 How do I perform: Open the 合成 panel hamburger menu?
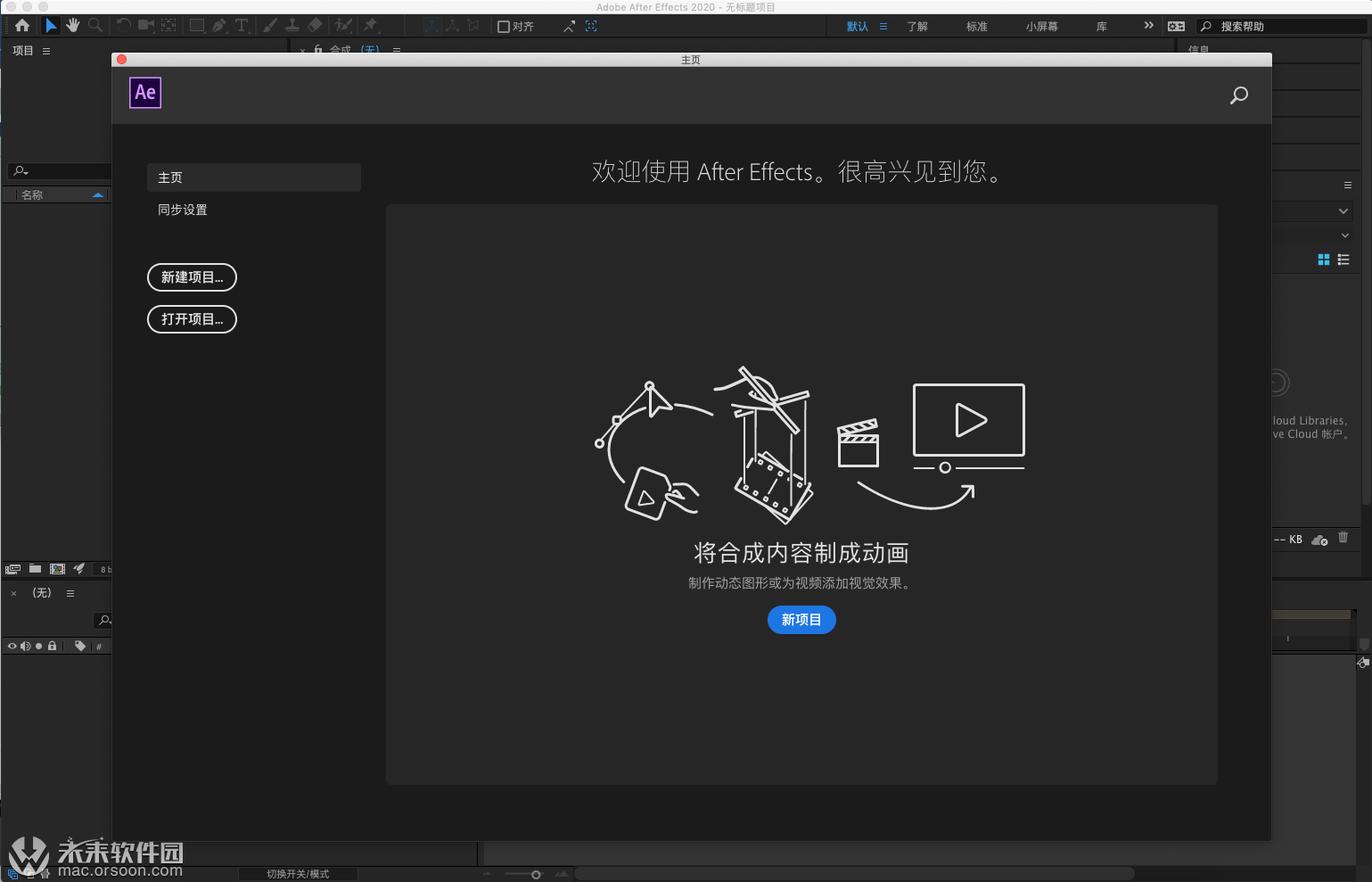point(397,50)
